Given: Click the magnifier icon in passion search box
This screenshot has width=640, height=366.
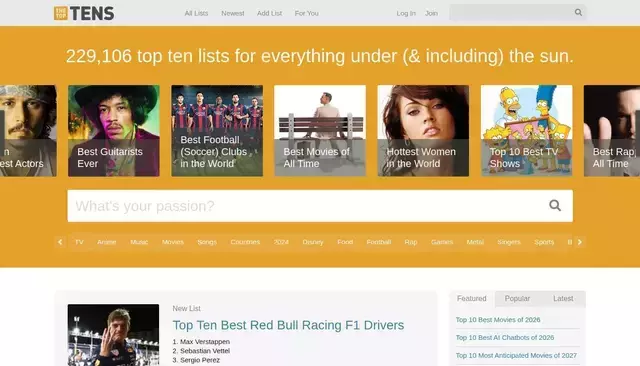Looking at the screenshot, I should [555, 206].
